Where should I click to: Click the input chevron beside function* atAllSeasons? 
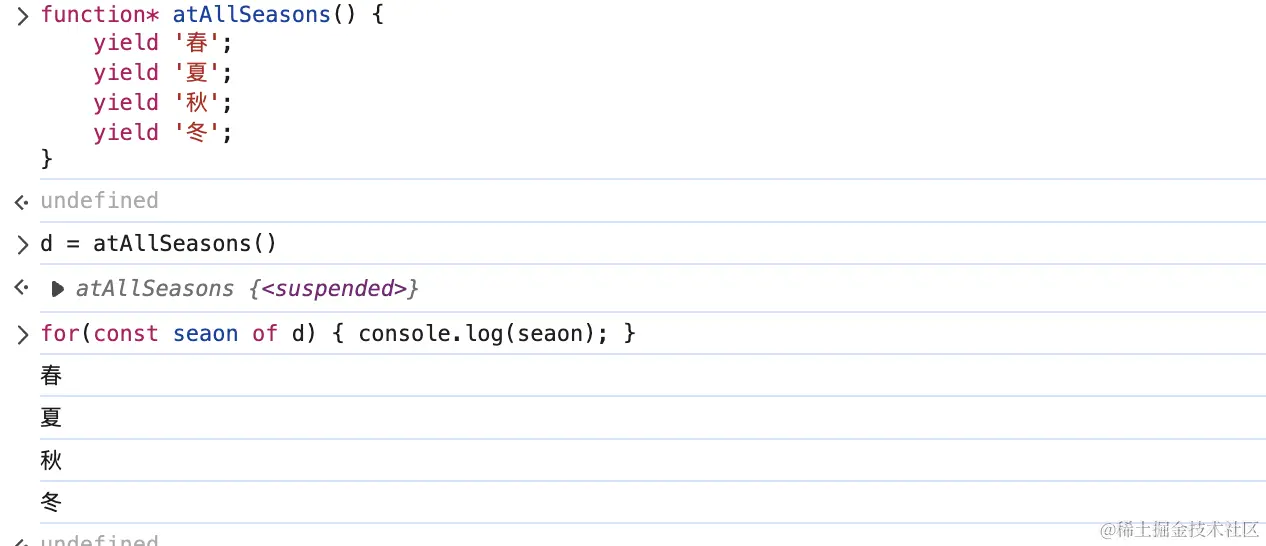click(22, 16)
